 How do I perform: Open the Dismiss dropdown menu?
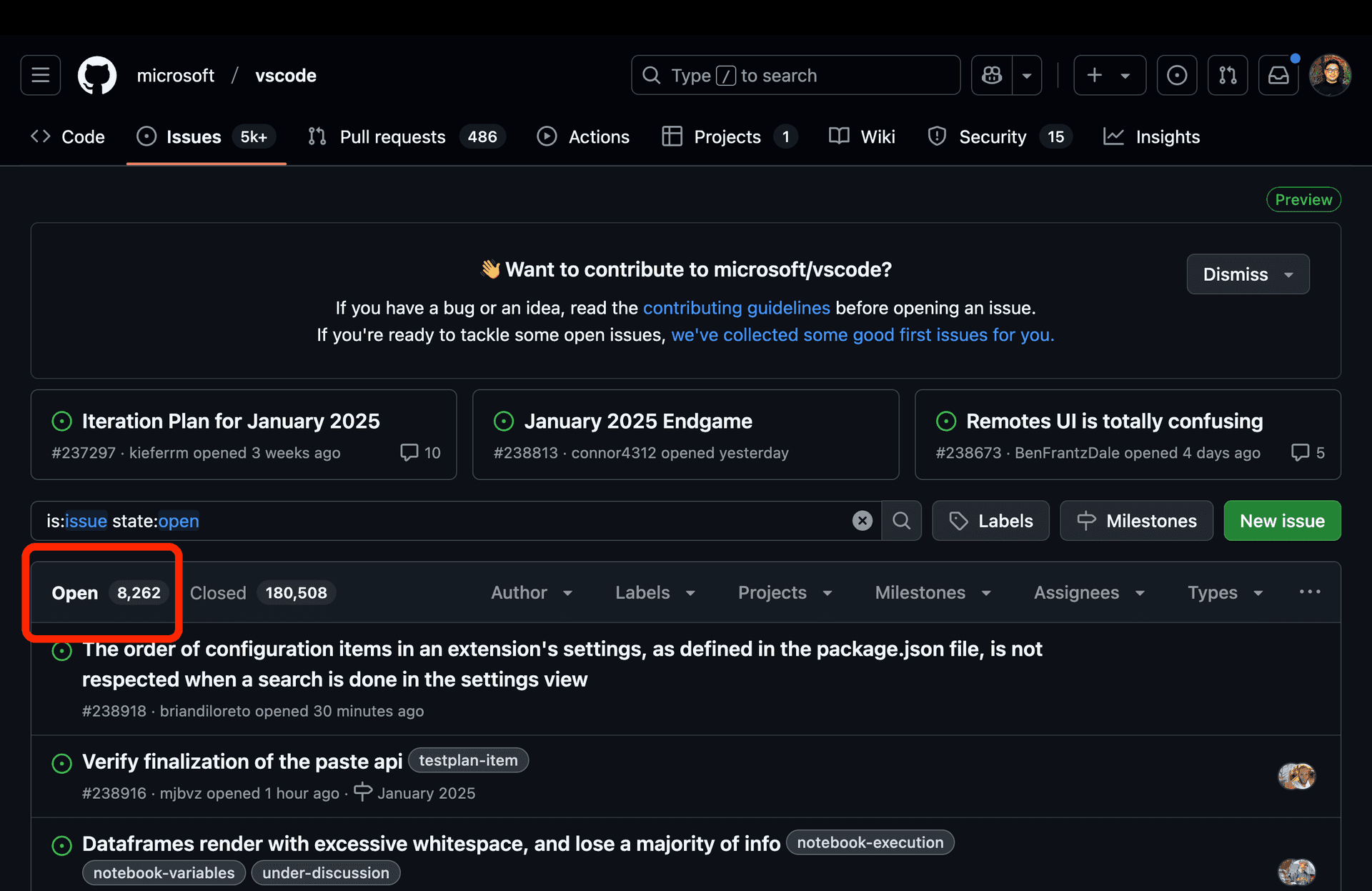(1248, 274)
